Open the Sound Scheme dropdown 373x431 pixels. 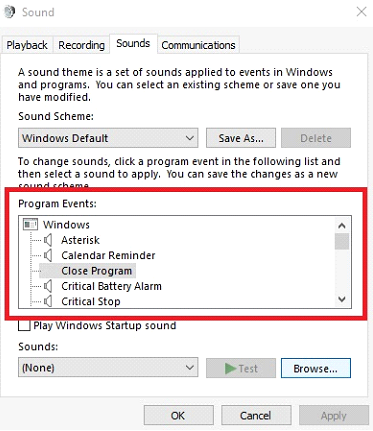point(108,138)
